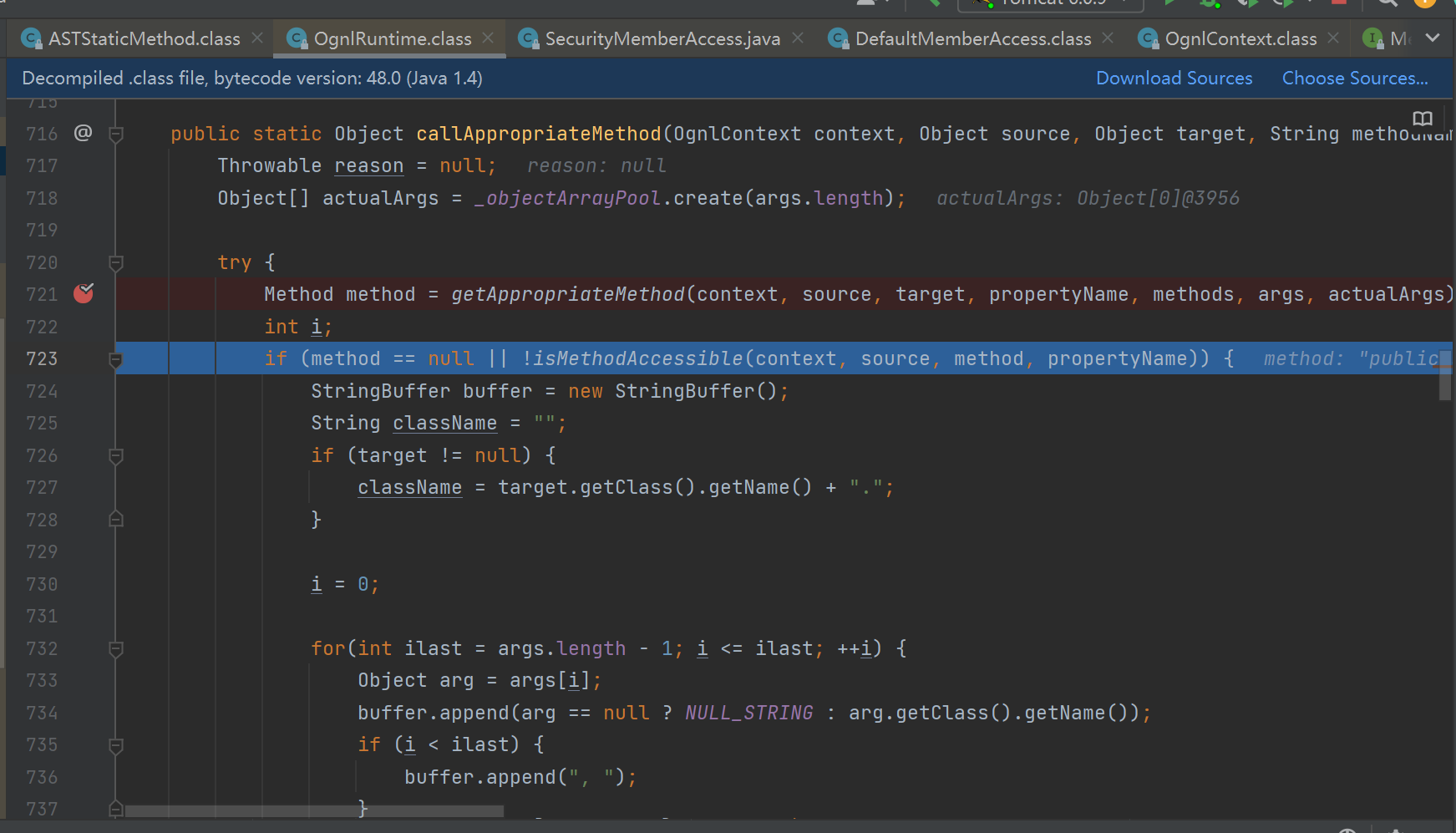Switch to the ASTStaticMethod.class tab
The height and width of the screenshot is (833, 1456).
pyautogui.click(x=144, y=39)
